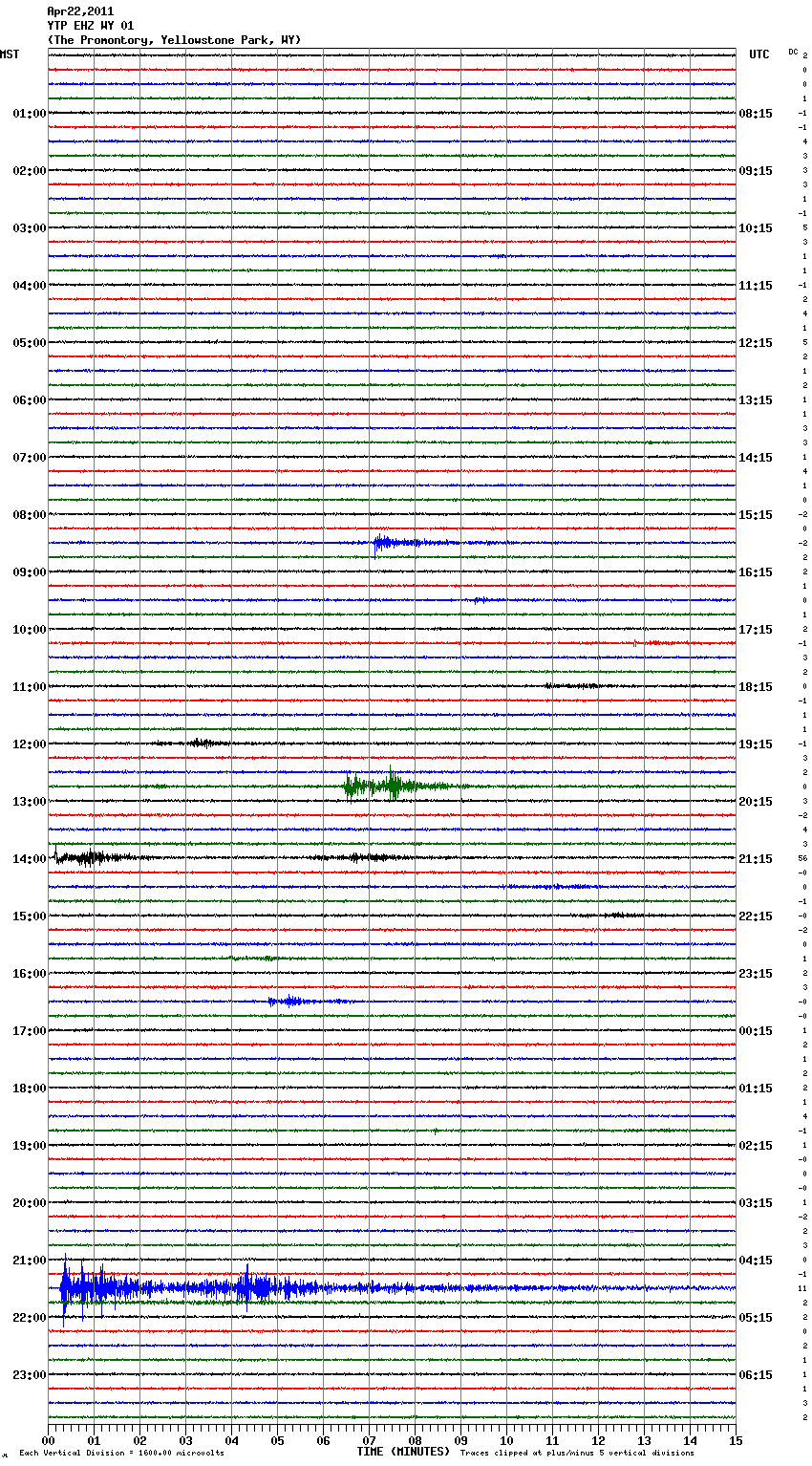Select the 08:00 MST hour label

(30, 515)
